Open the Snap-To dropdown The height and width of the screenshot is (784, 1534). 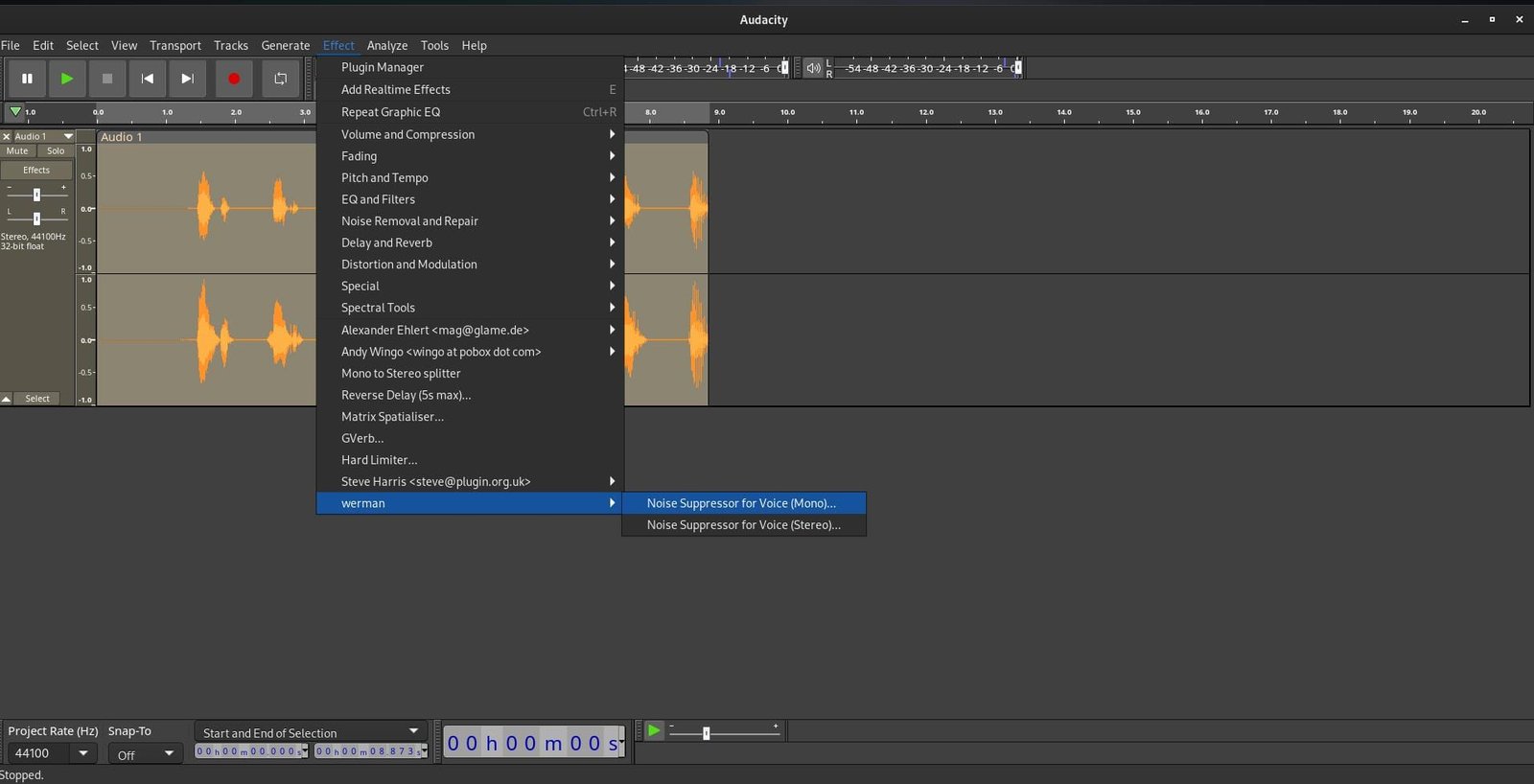[x=145, y=754]
